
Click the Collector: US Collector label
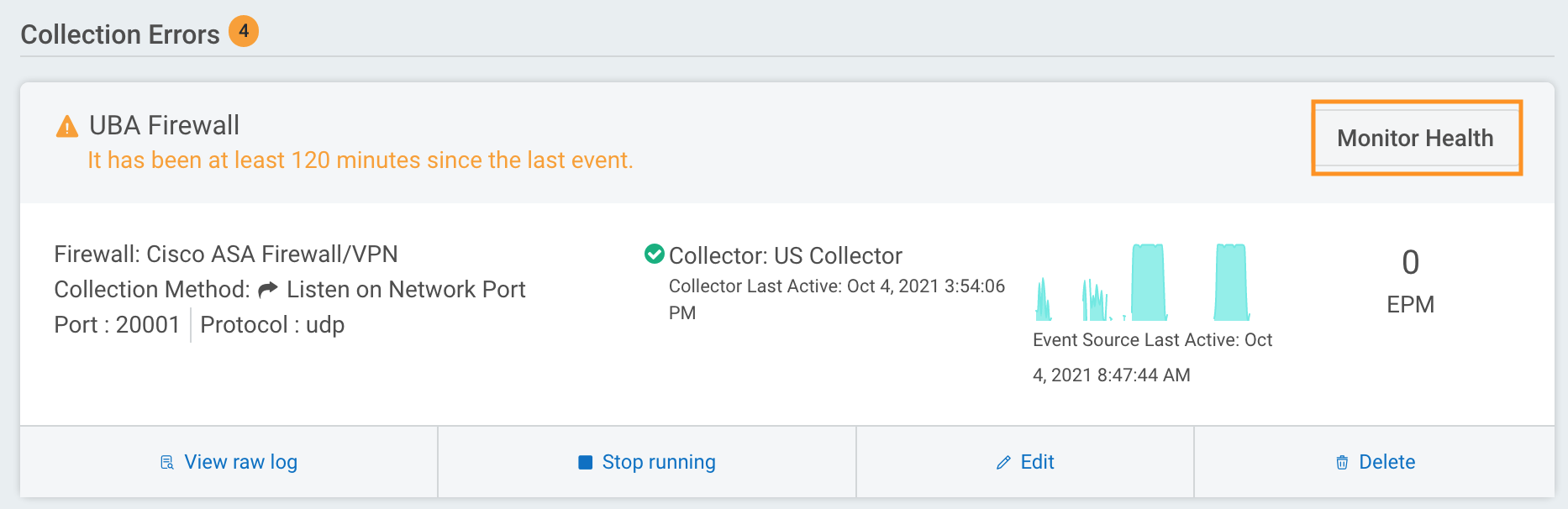pyautogui.click(x=785, y=255)
